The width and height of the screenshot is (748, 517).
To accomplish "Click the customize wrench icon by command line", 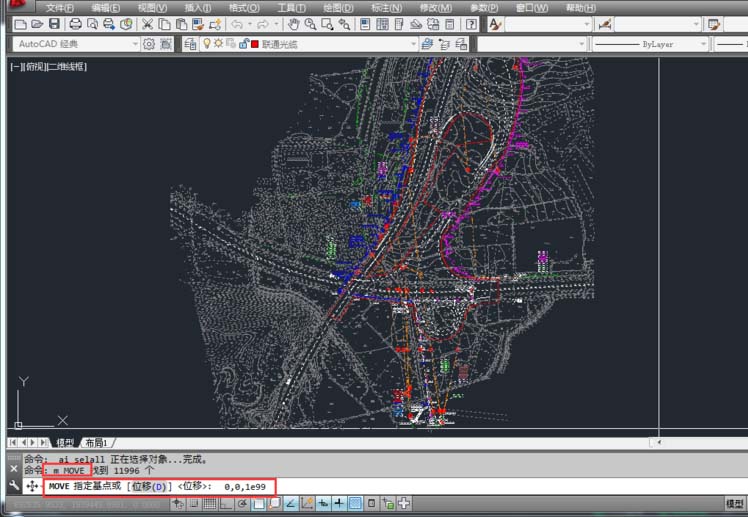I will (13, 485).
